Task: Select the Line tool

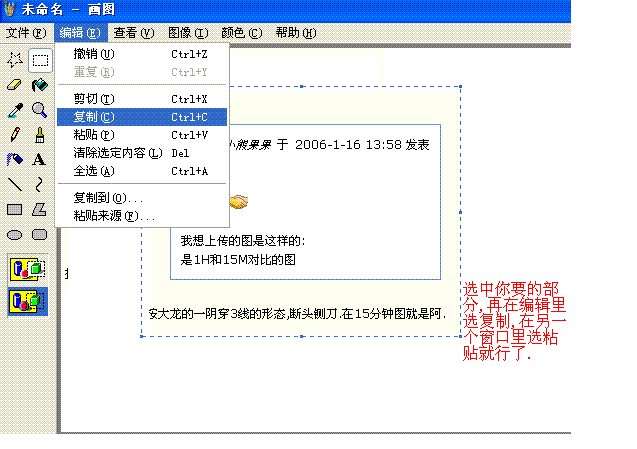Action: point(15,184)
